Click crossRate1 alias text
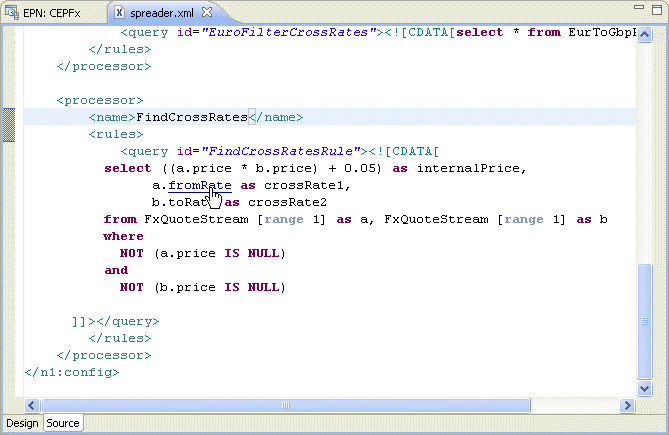Image resolution: width=669 pixels, height=435 pixels. click(303, 186)
